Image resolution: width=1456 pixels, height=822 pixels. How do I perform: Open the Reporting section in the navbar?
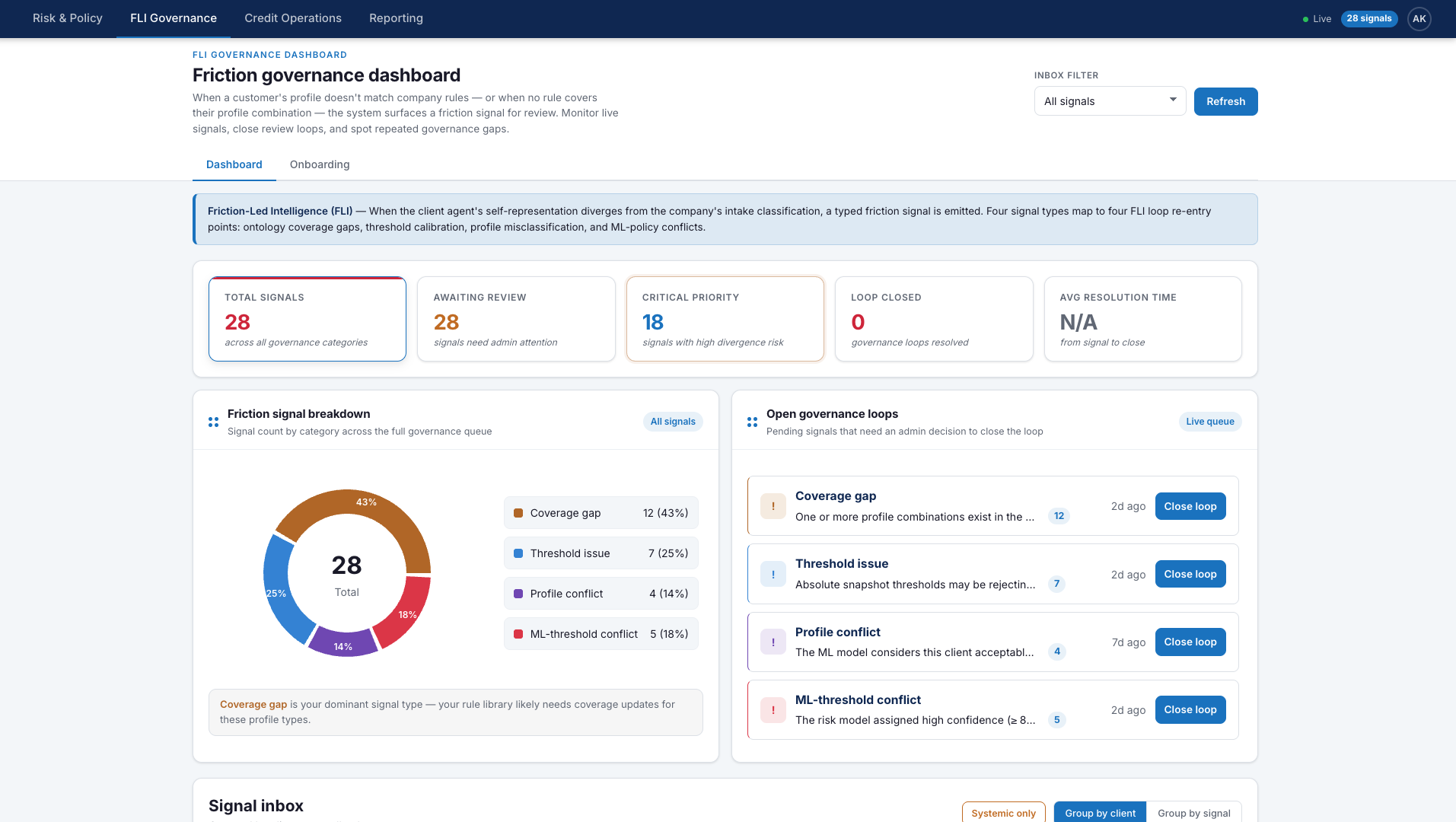[x=395, y=18]
